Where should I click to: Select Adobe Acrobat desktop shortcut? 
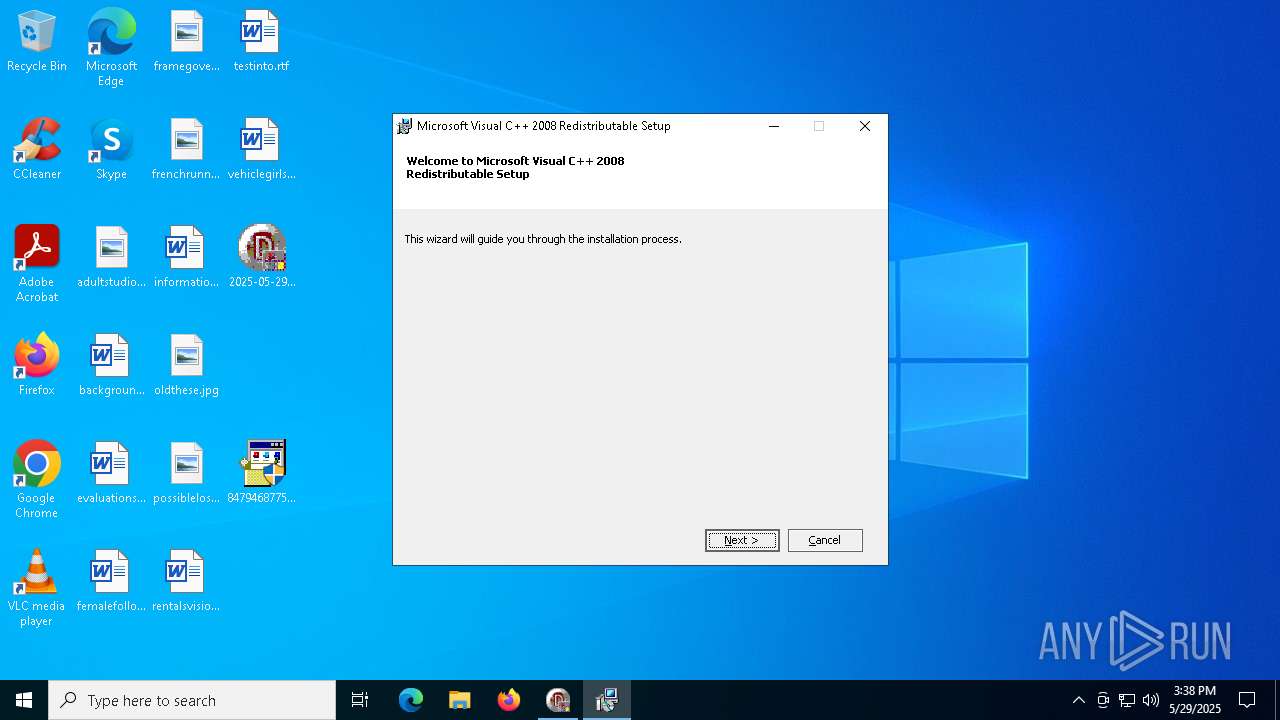pos(37,264)
